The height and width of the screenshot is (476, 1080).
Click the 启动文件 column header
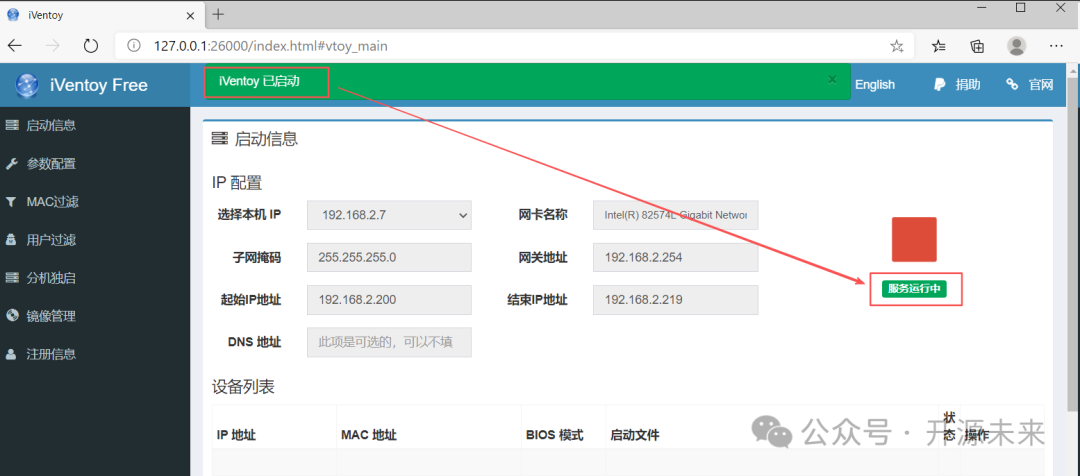click(x=635, y=435)
